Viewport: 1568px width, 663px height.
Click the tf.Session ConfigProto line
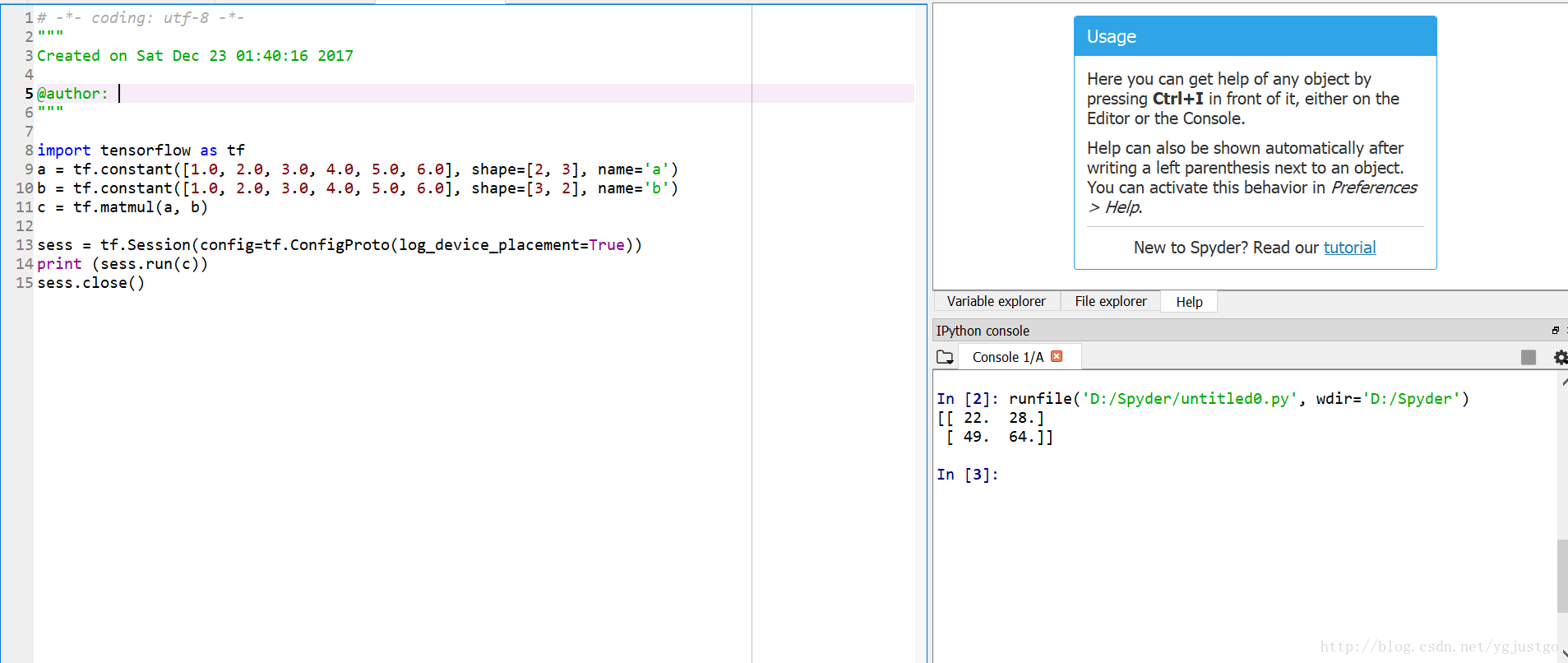pos(340,245)
